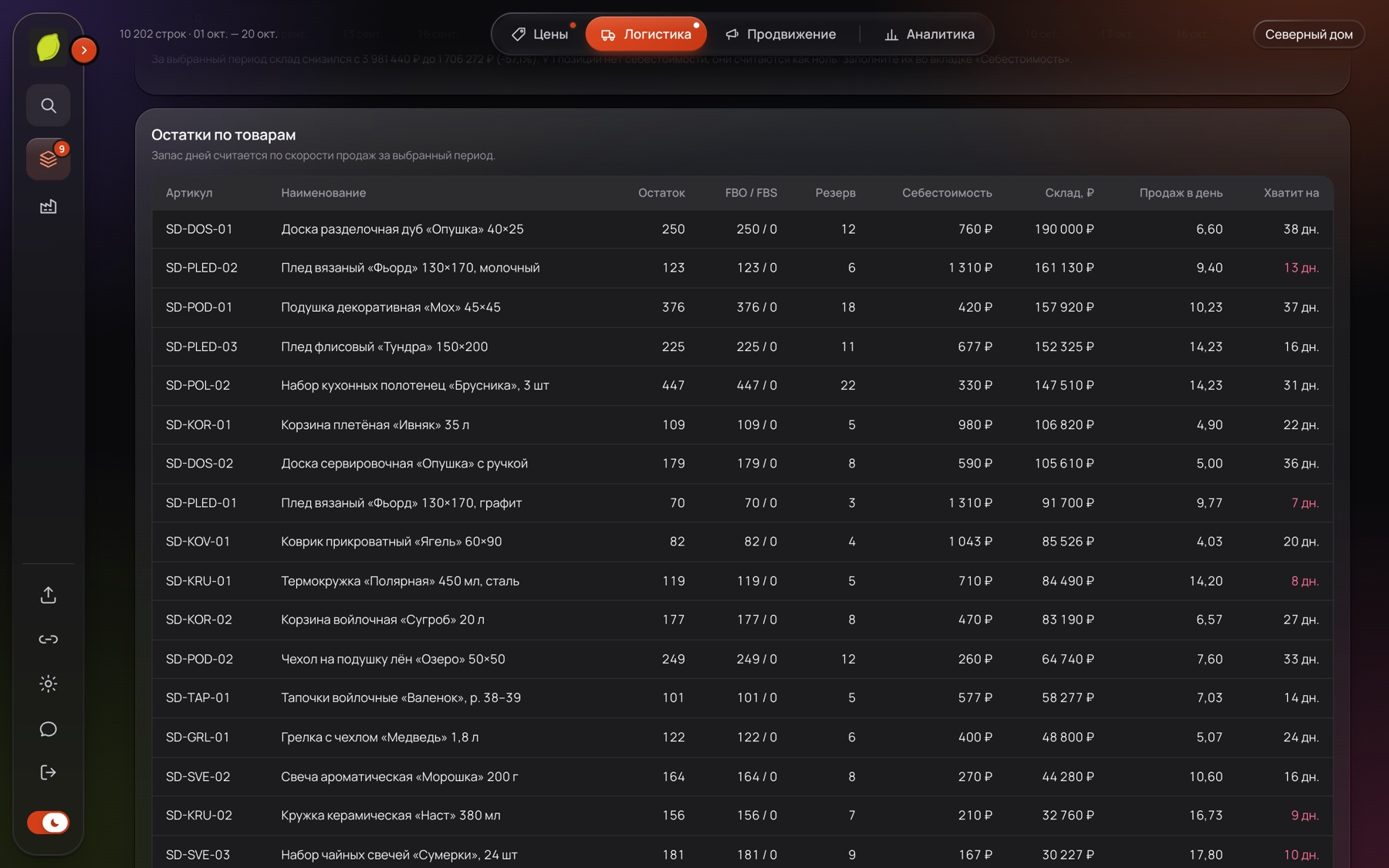The height and width of the screenshot is (868, 1389).
Task: Click warehouse value 190 000 ₽
Action: tap(1064, 229)
